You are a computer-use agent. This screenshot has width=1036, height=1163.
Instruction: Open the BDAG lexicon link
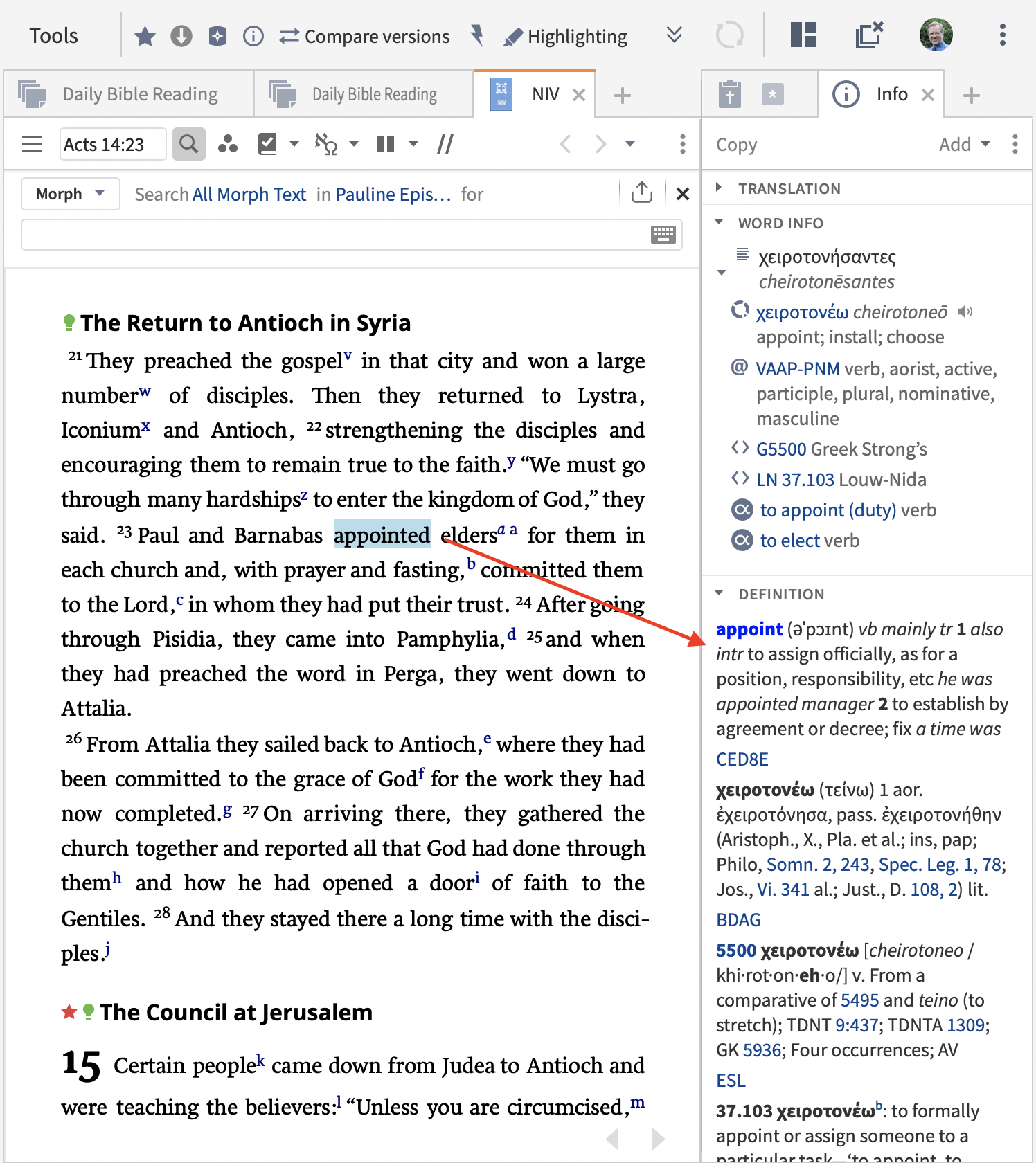pos(738,920)
